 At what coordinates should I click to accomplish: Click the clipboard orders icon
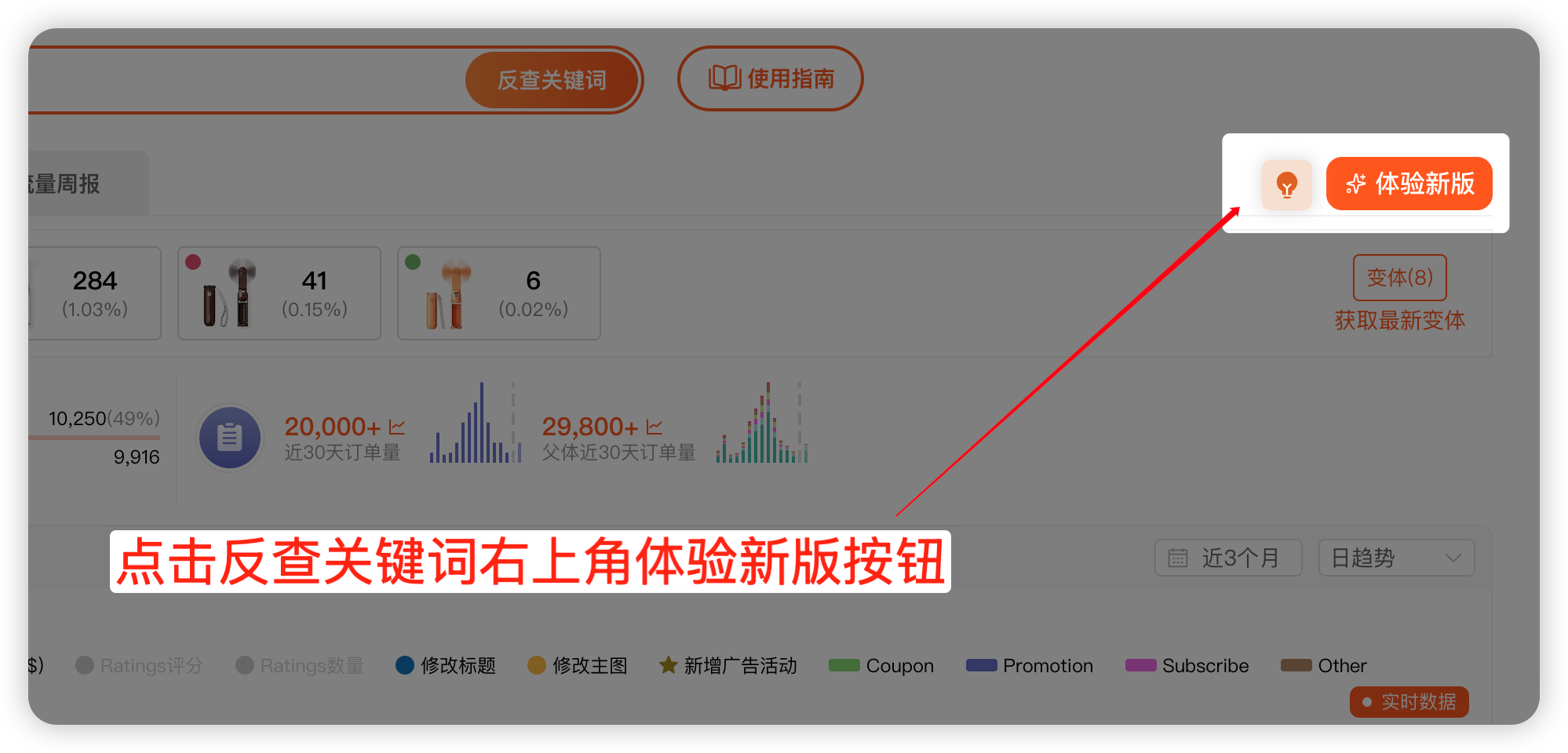click(229, 437)
